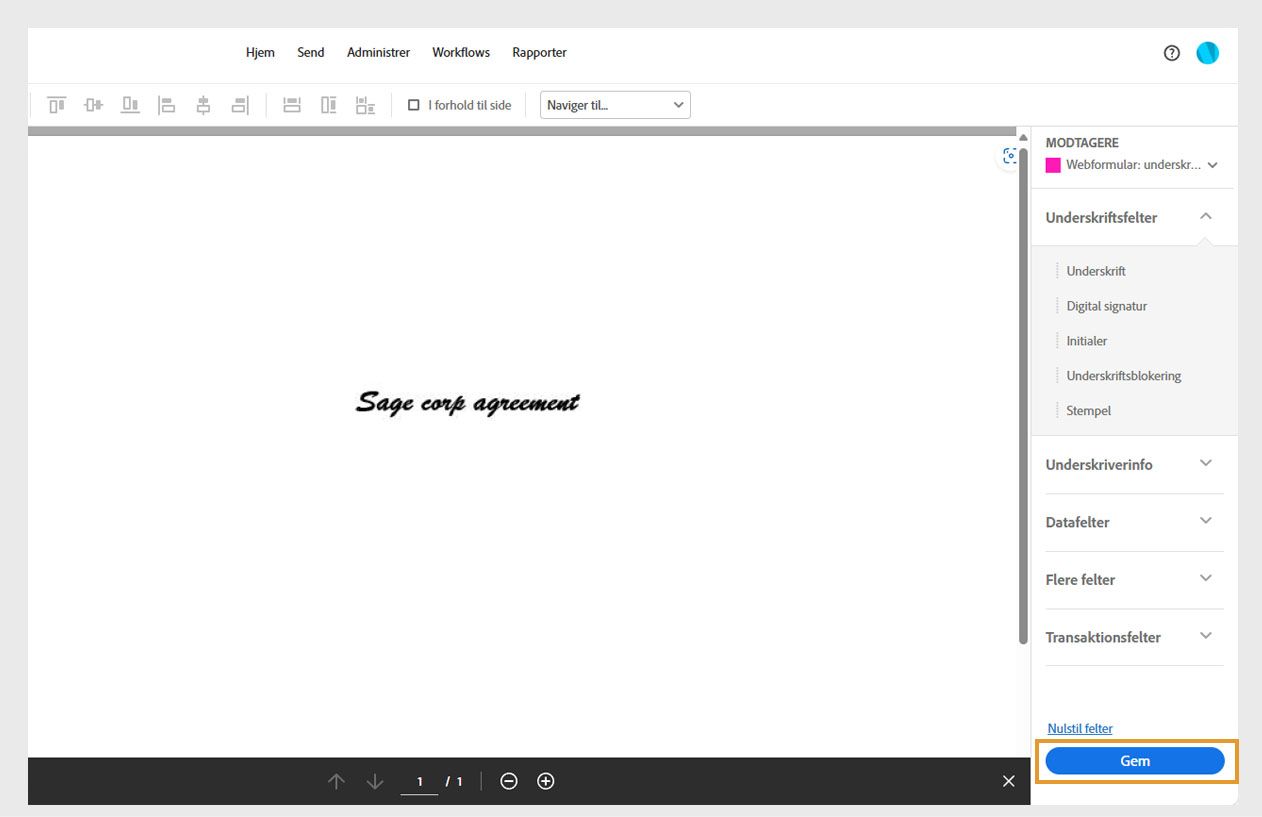Image resolution: width=1262 pixels, height=817 pixels.
Task: Click the field detection icon above the scrollbar
Action: pos(1010,156)
